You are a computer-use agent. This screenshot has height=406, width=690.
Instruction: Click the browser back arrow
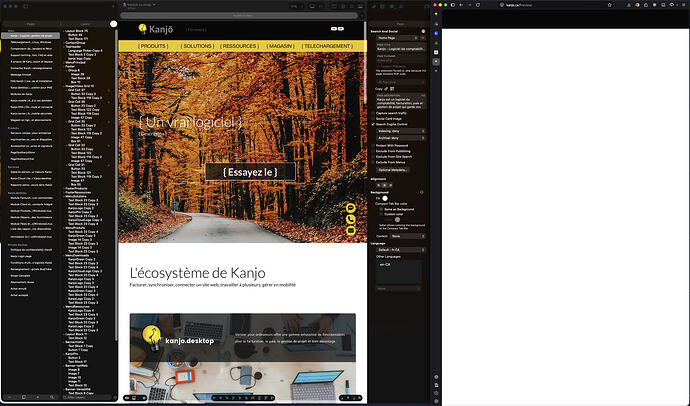[461, 5]
